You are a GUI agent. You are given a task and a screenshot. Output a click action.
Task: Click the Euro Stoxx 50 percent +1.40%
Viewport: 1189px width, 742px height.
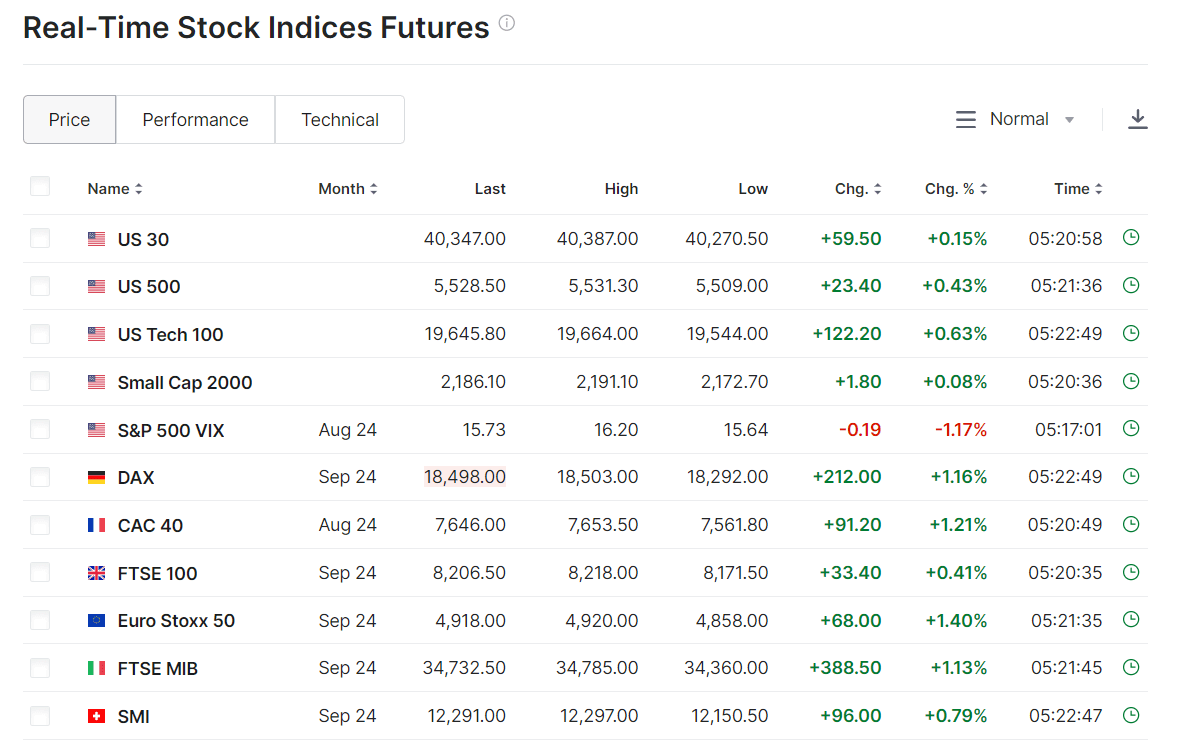tap(955, 621)
